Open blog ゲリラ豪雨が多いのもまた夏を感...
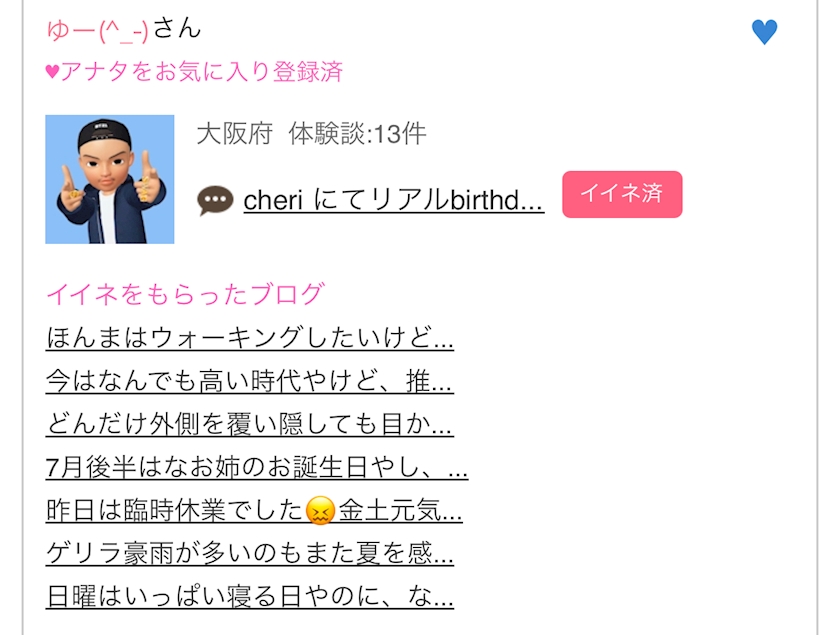Viewport: 840px width, 635px height. [x=250, y=552]
